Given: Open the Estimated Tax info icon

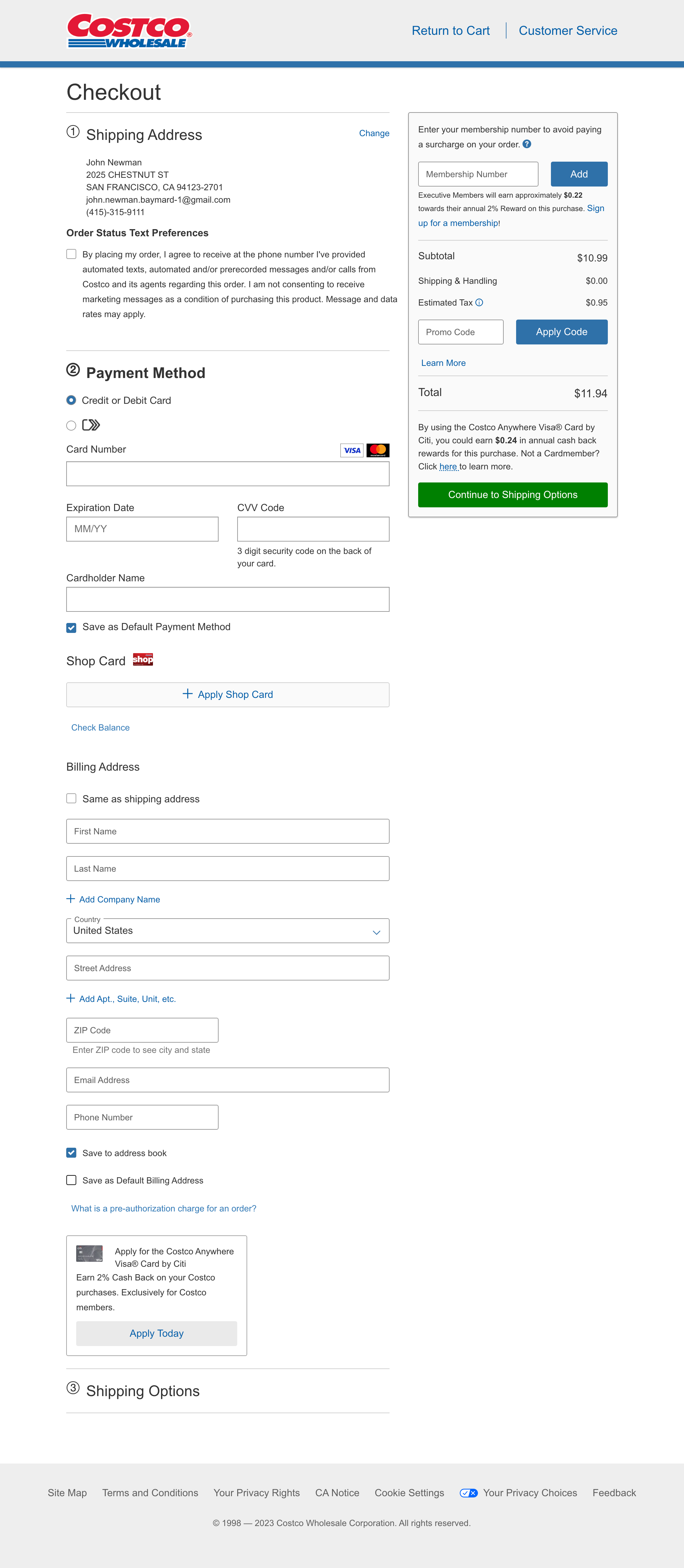Looking at the screenshot, I should [x=479, y=302].
